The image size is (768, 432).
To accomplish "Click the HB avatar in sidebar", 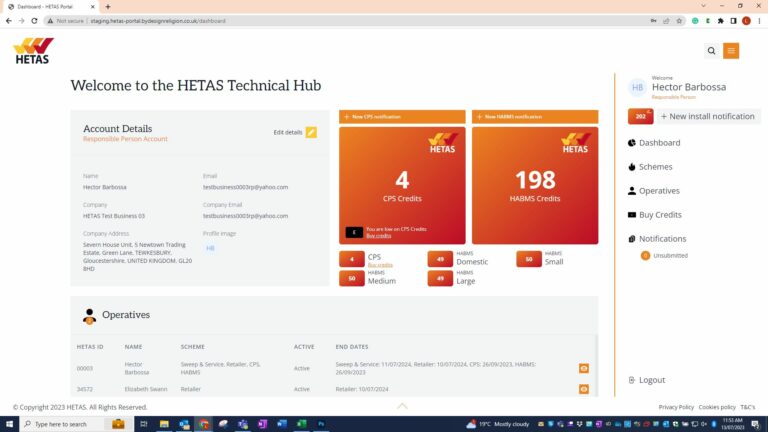I will [637, 87].
